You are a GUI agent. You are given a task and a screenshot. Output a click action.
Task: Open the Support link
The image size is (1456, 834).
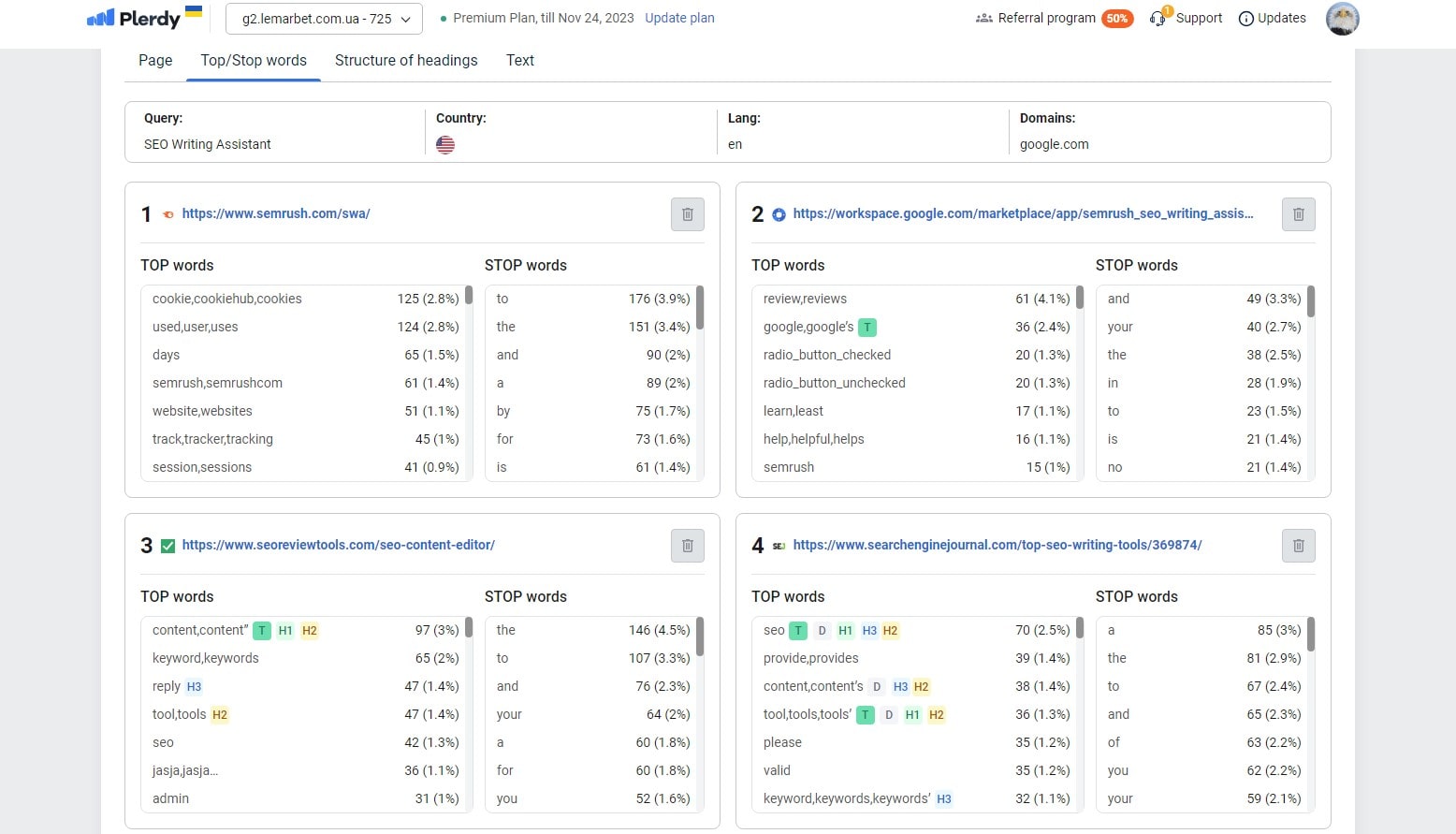(1199, 18)
